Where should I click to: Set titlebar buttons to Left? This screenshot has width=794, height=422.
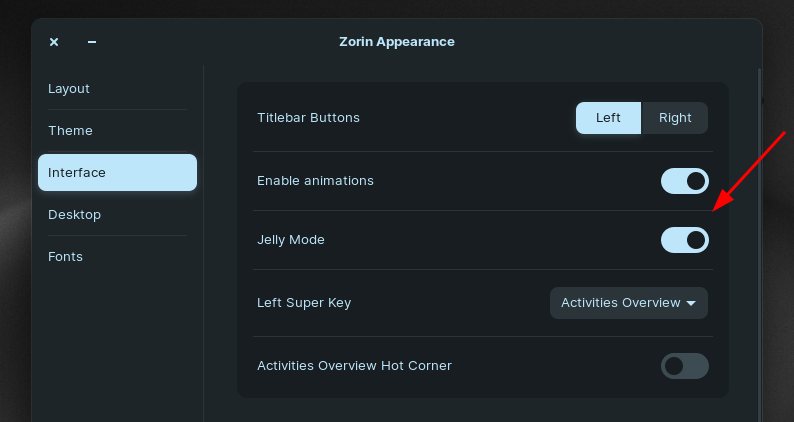(x=608, y=118)
